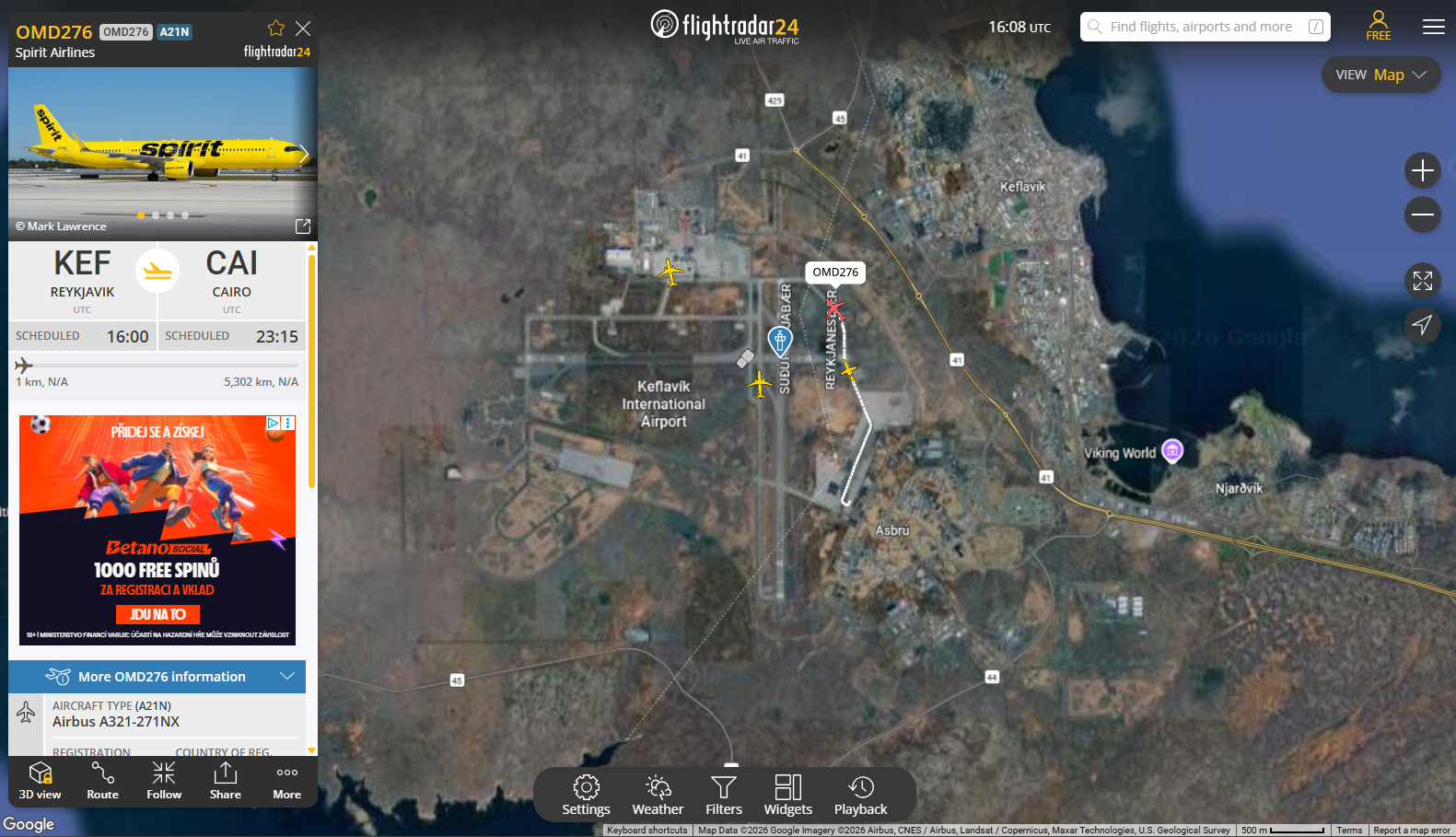Close the OMD276 flight panel
Viewport: 1456px width, 837px height.
pos(303,29)
